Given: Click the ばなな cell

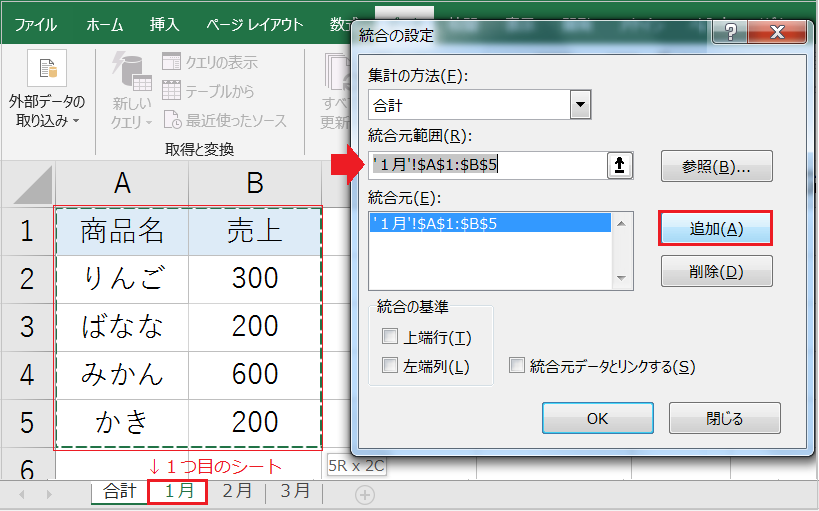Looking at the screenshot, I should pyautogui.click(x=122, y=327).
